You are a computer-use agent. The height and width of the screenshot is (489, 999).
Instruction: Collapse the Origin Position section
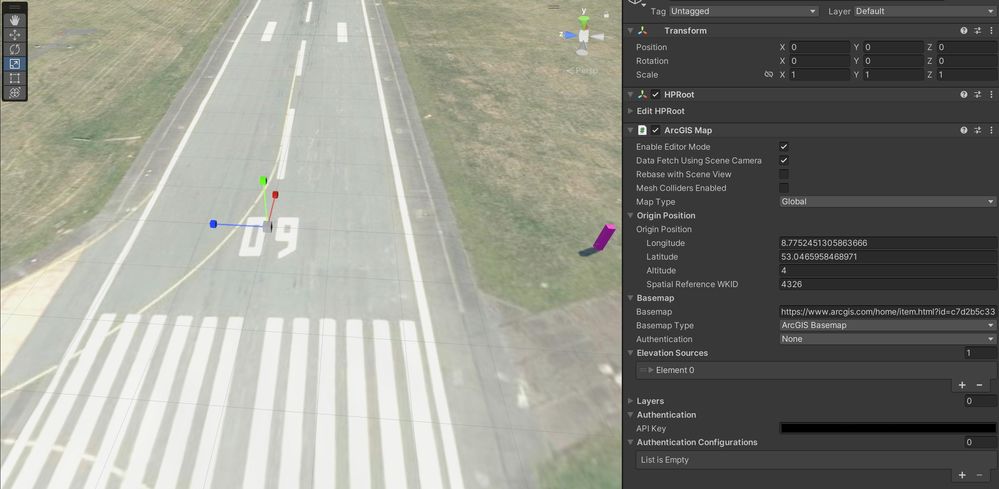click(630, 215)
